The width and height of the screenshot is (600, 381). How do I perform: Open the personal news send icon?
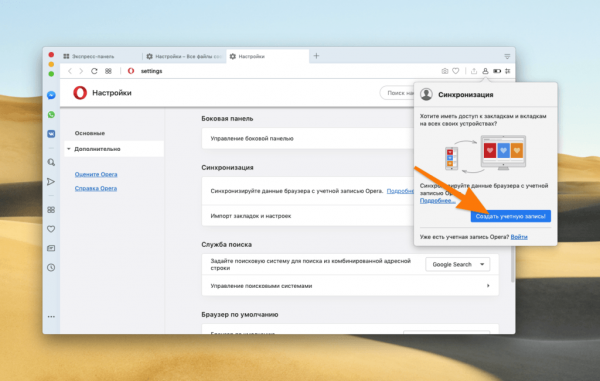point(51,181)
